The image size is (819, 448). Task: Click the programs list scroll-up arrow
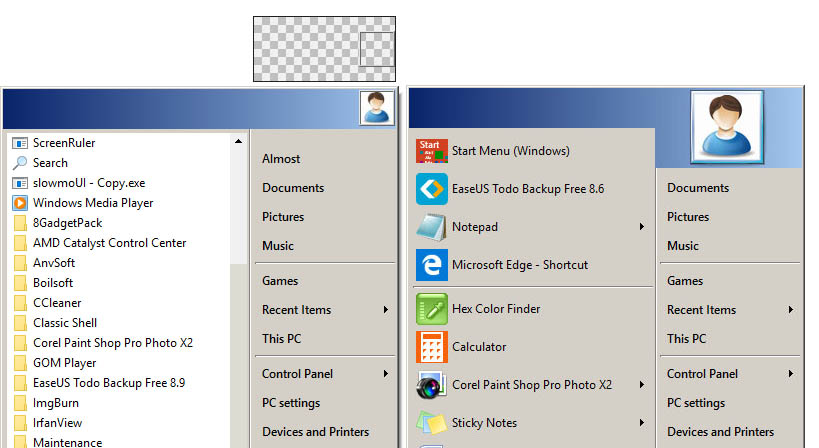coord(239,142)
